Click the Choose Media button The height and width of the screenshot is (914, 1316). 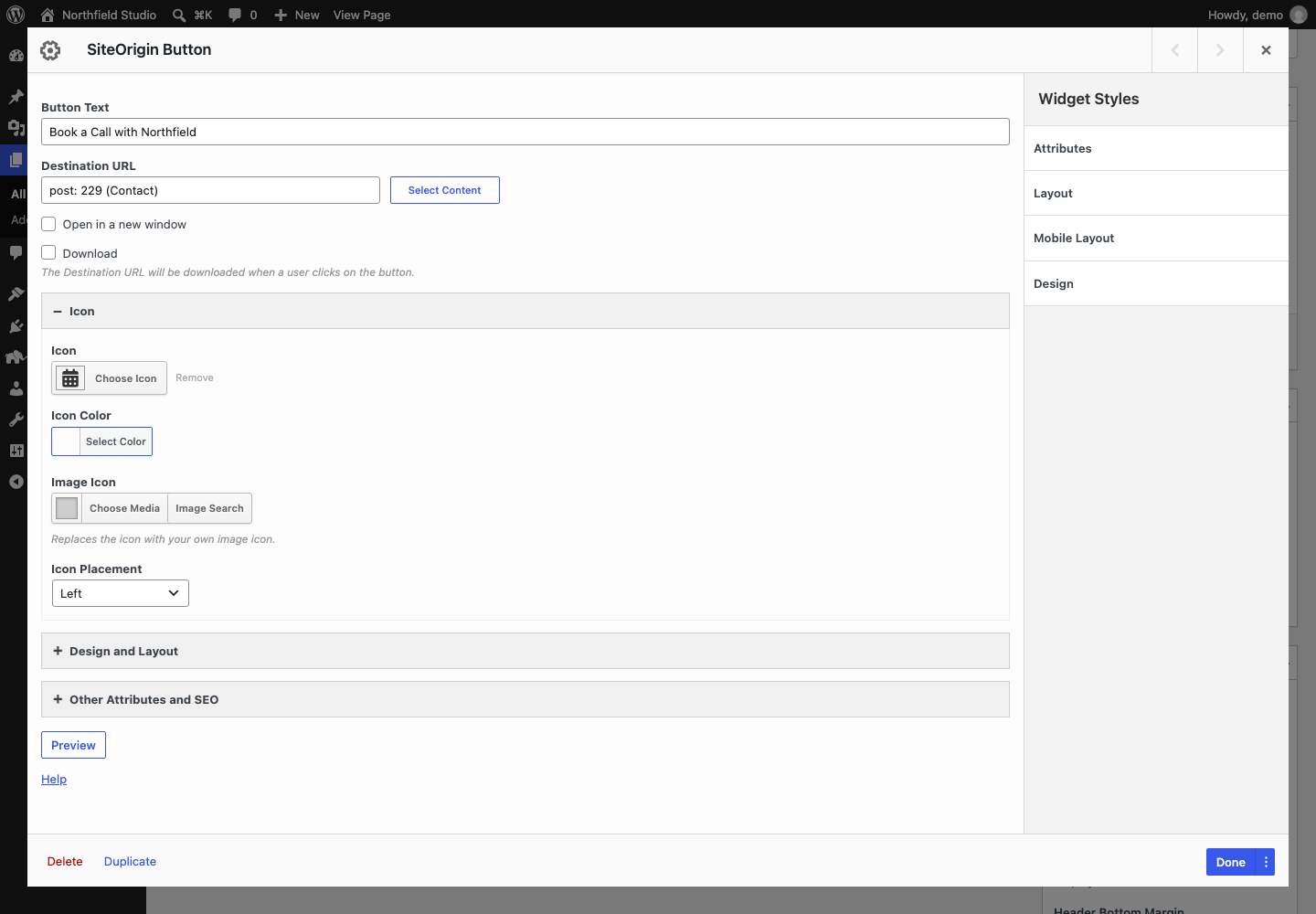(124, 508)
